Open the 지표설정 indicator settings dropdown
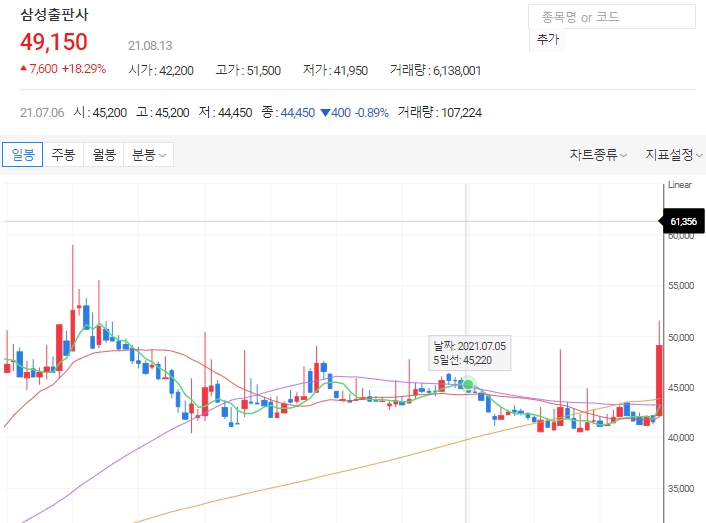706x523 pixels. click(674, 154)
